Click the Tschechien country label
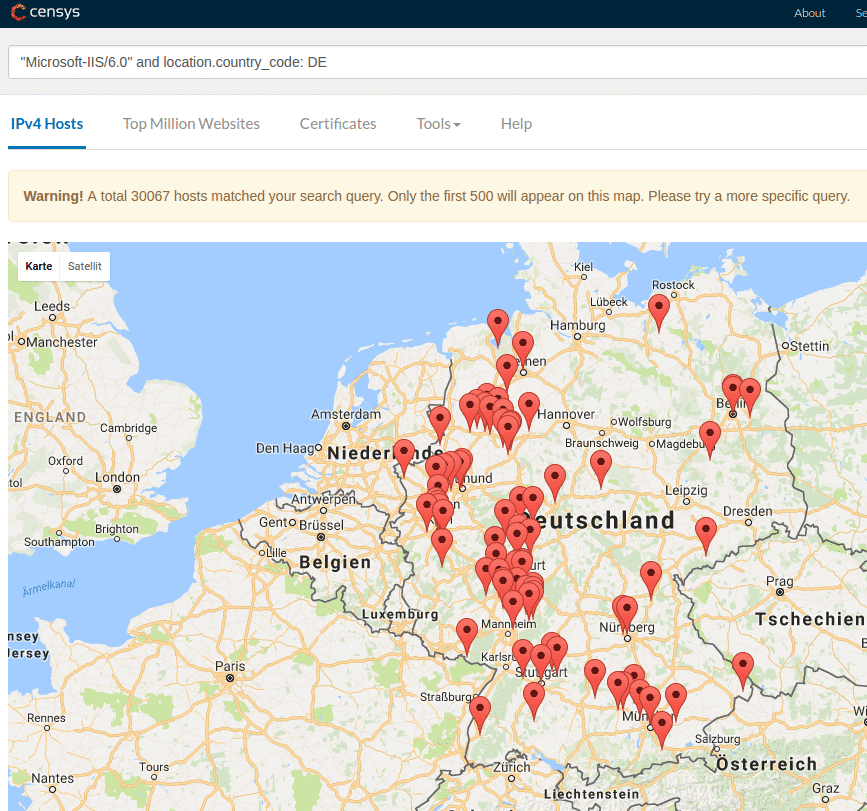 click(810, 619)
